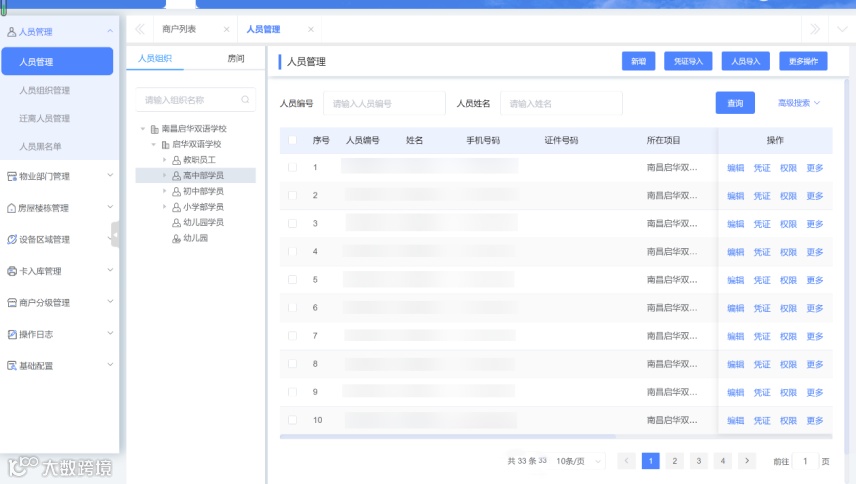Viewport: 856px width, 484px height.
Task: Open 人员黑名单 in sidebar
Action: tap(40, 147)
